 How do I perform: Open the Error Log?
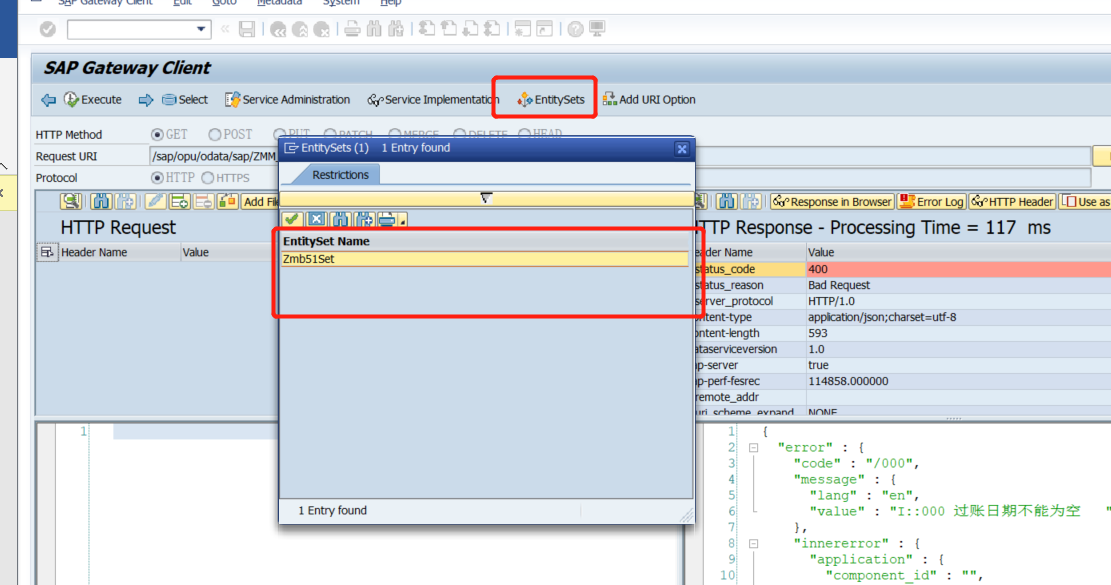(932, 202)
